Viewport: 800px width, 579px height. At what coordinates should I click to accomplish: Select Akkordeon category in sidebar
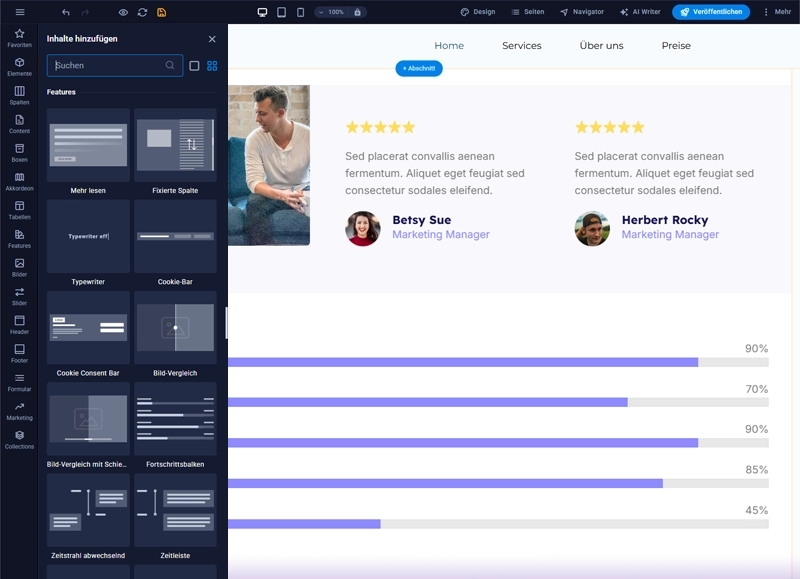point(19,182)
